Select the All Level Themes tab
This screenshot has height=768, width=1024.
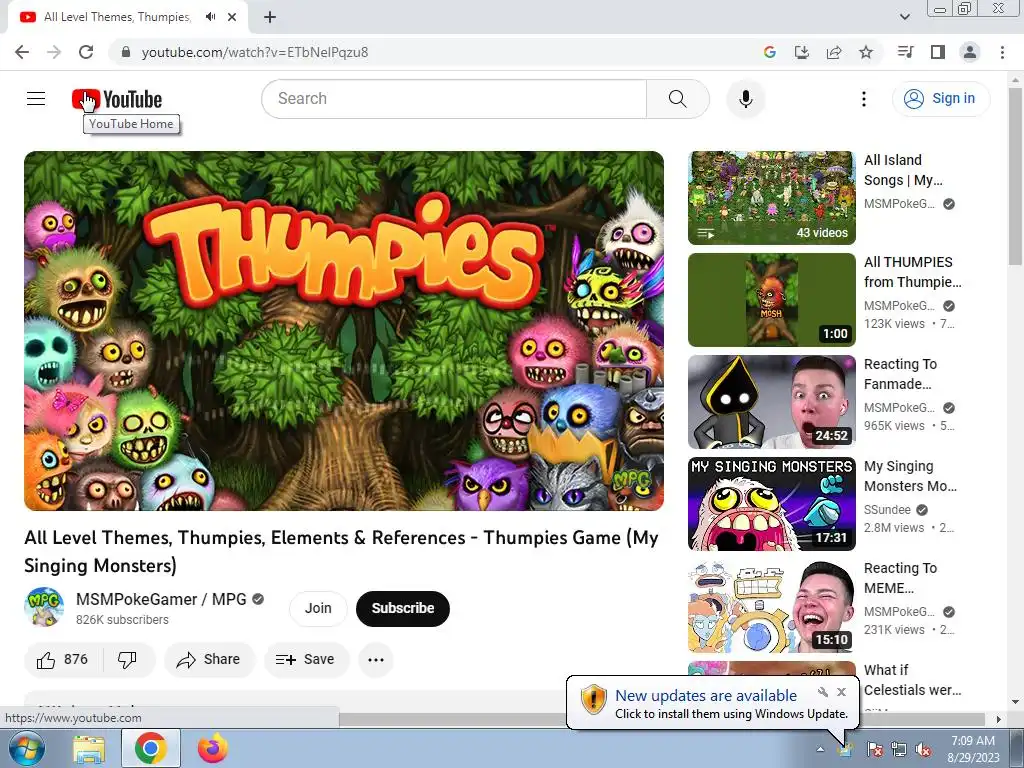click(x=118, y=17)
